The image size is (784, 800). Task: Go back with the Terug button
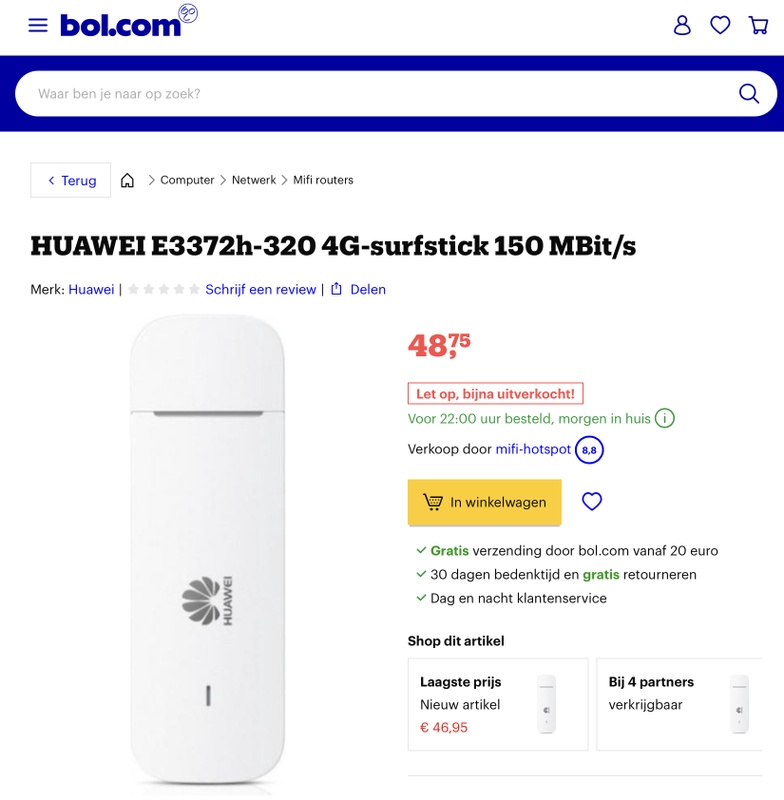[x=71, y=180]
